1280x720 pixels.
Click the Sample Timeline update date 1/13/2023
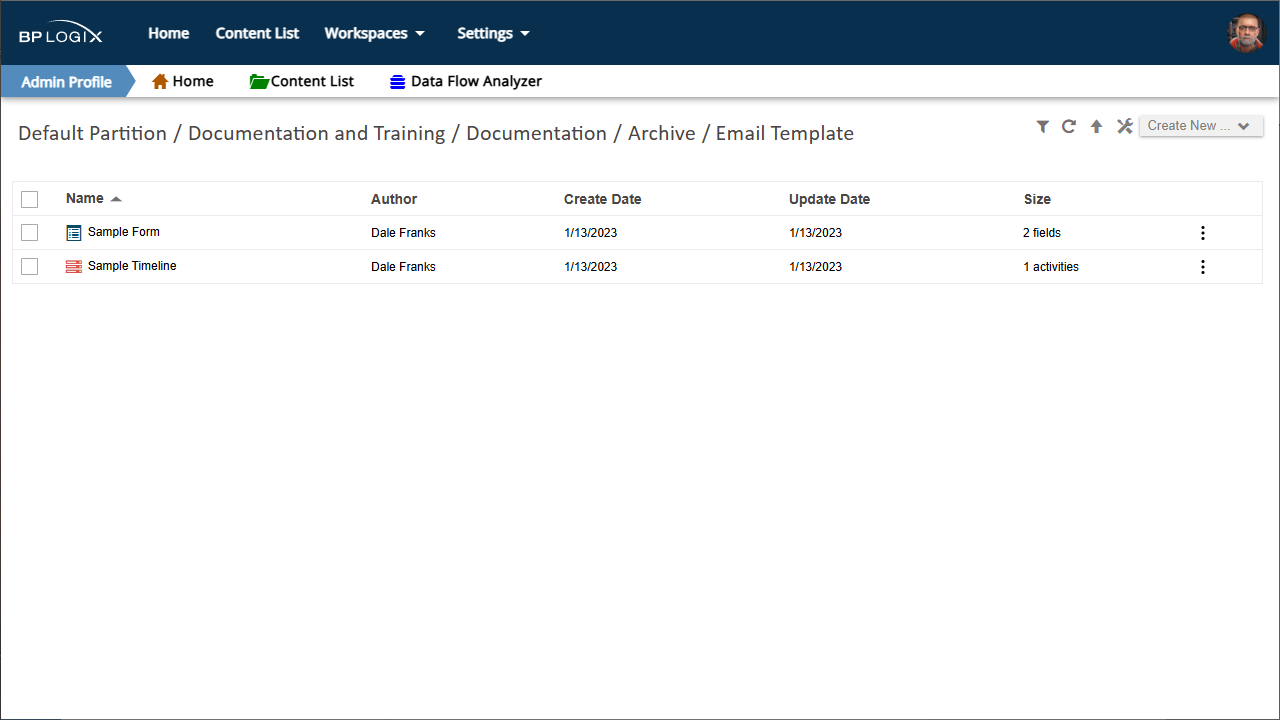tap(815, 267)
